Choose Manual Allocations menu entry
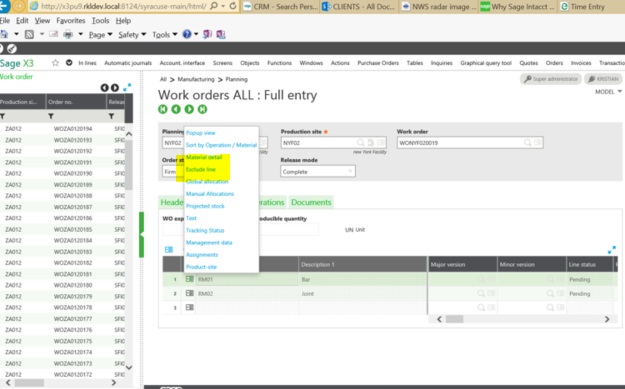This screenshot has height=389, width=625. (x=210, y=194)
